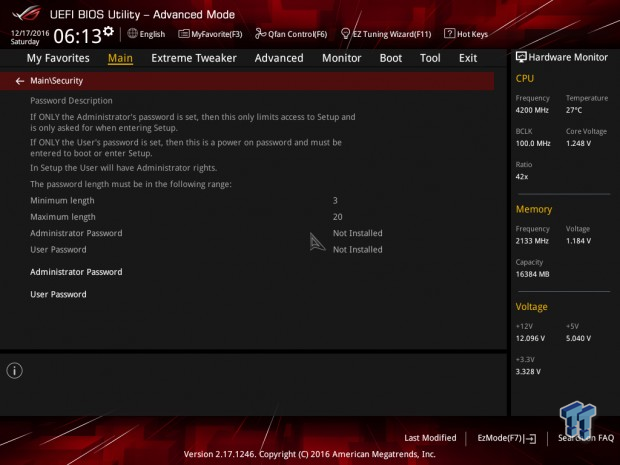Click the Version 2.17.1246 copyright line

click(310, 454)
